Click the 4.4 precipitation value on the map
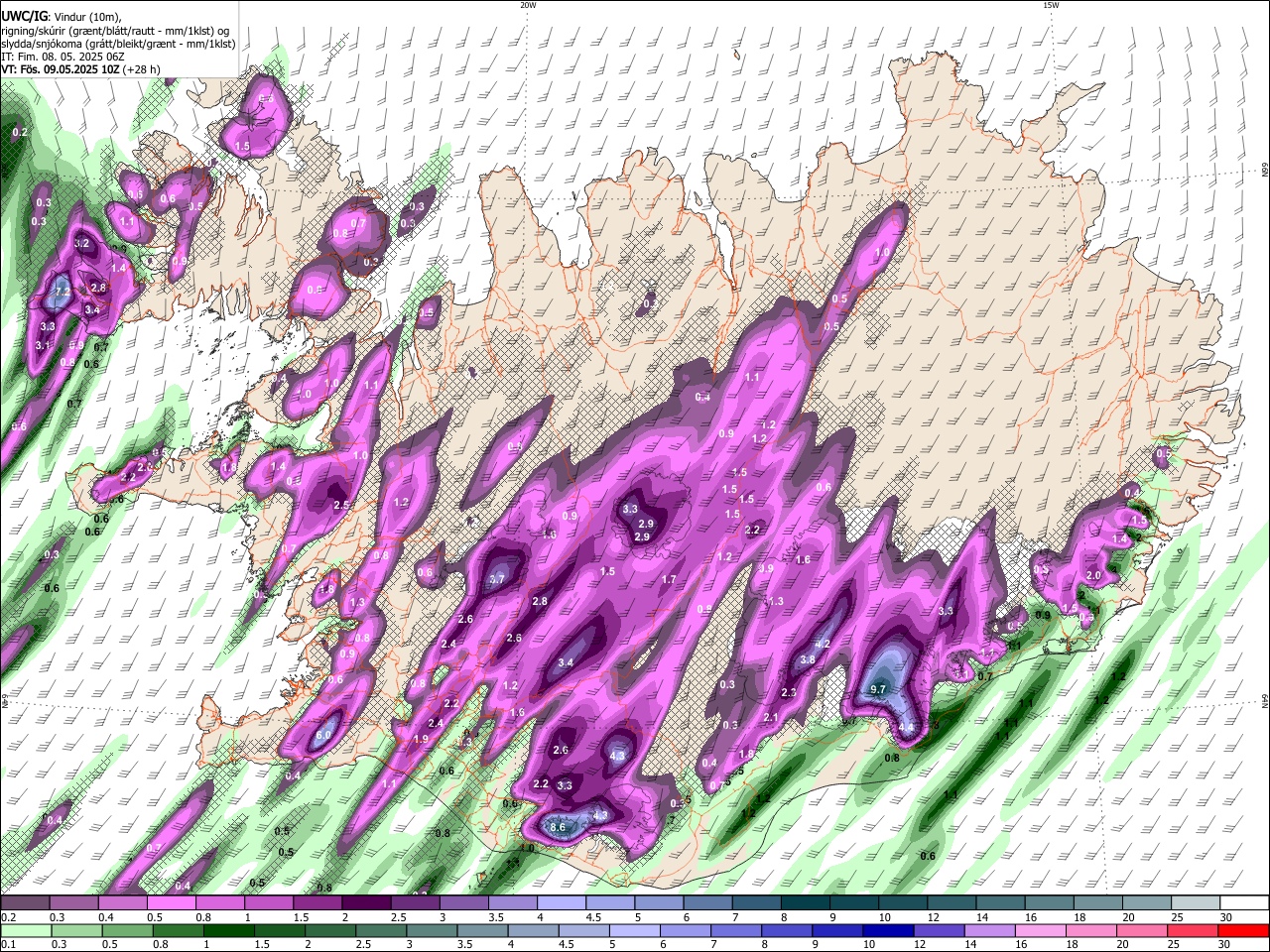1270x952 pixels. [x=906, y=727]
